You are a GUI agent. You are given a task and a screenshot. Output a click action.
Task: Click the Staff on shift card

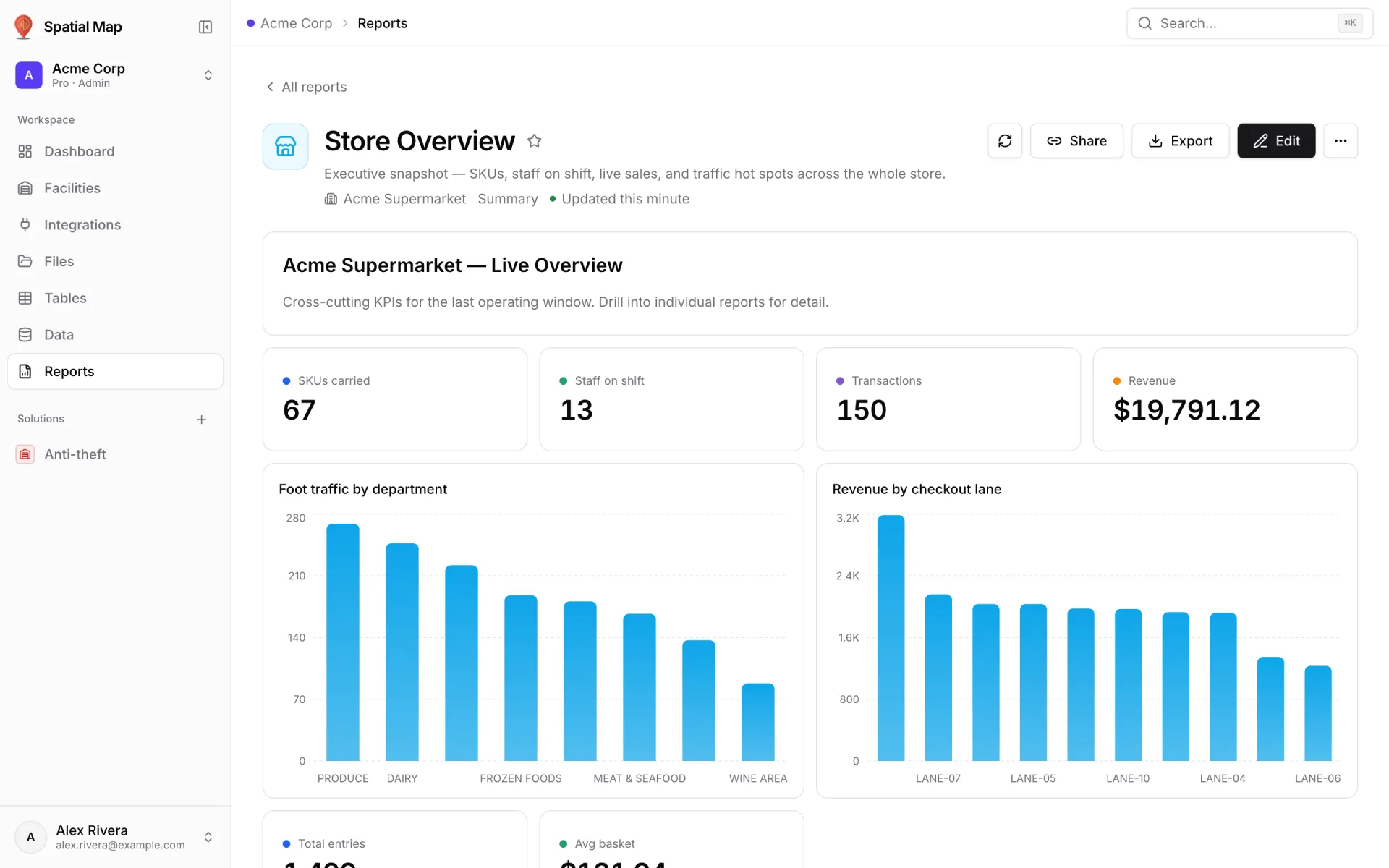coord(671,399)
